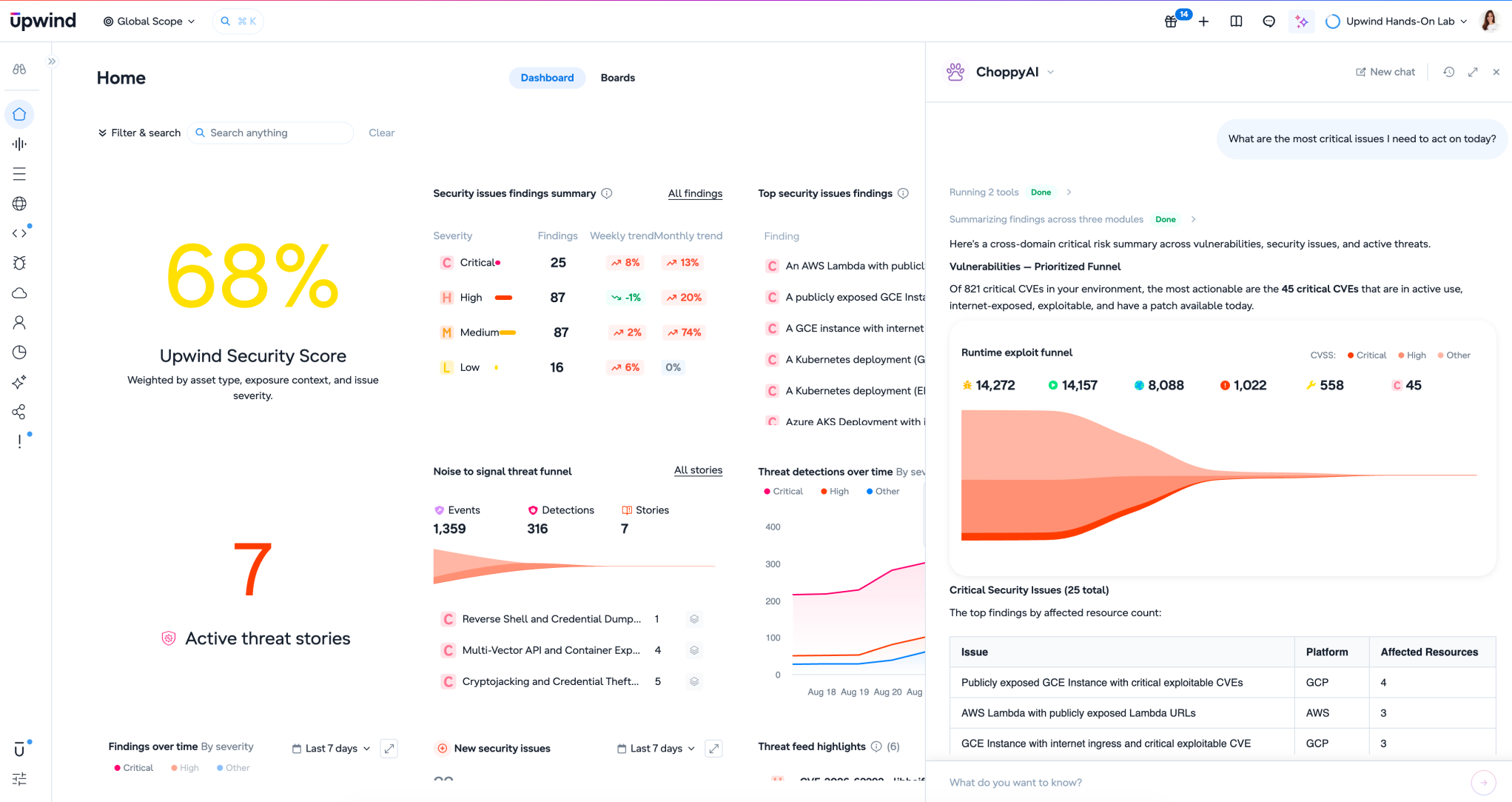The width and height of the screenshot is (1512, 802).
Task: Click the Upwind logo
Action: pyautogui.click(x=43, y=21)
